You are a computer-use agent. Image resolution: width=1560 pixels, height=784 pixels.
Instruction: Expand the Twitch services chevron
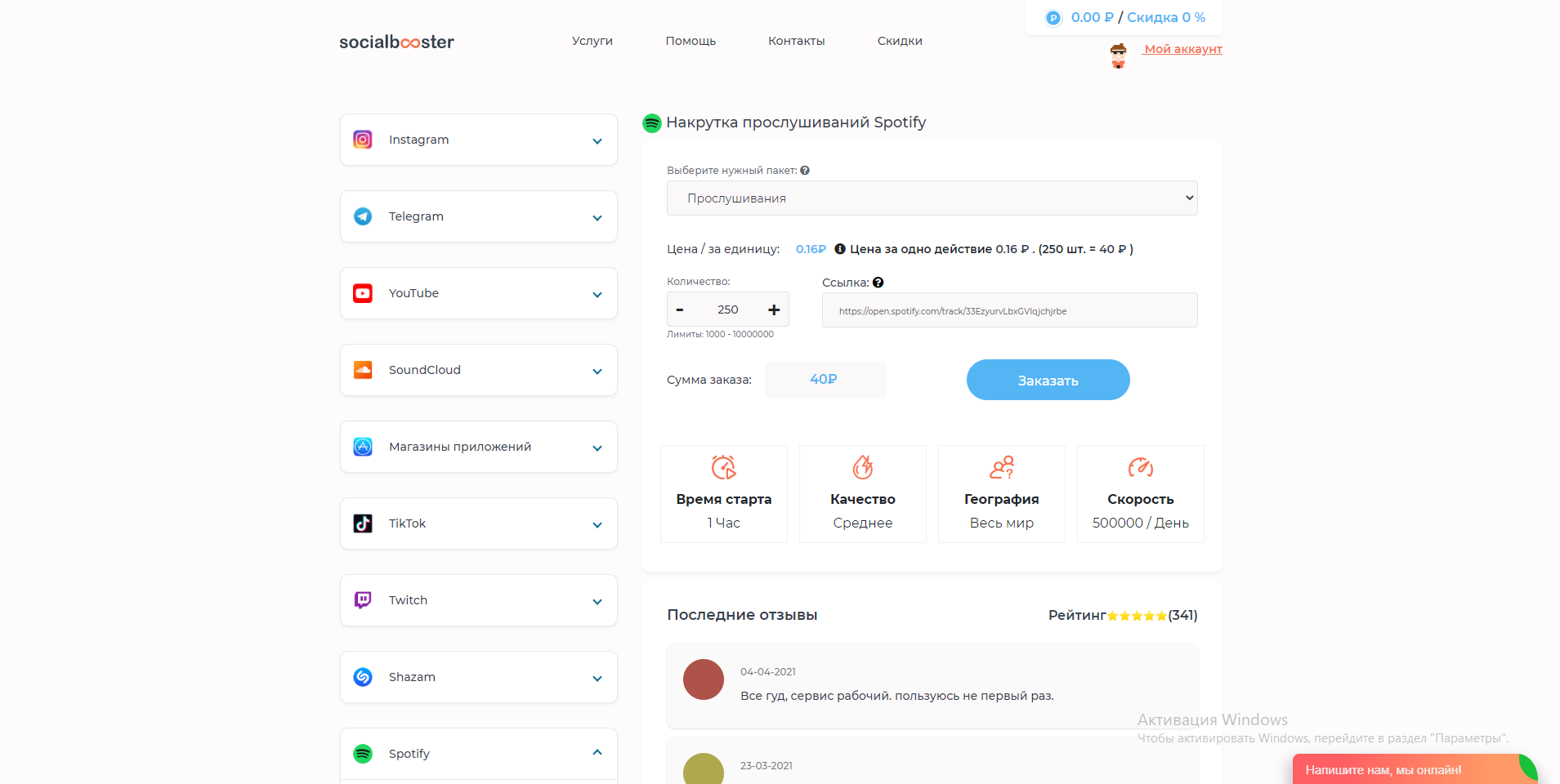coord(597,602)
